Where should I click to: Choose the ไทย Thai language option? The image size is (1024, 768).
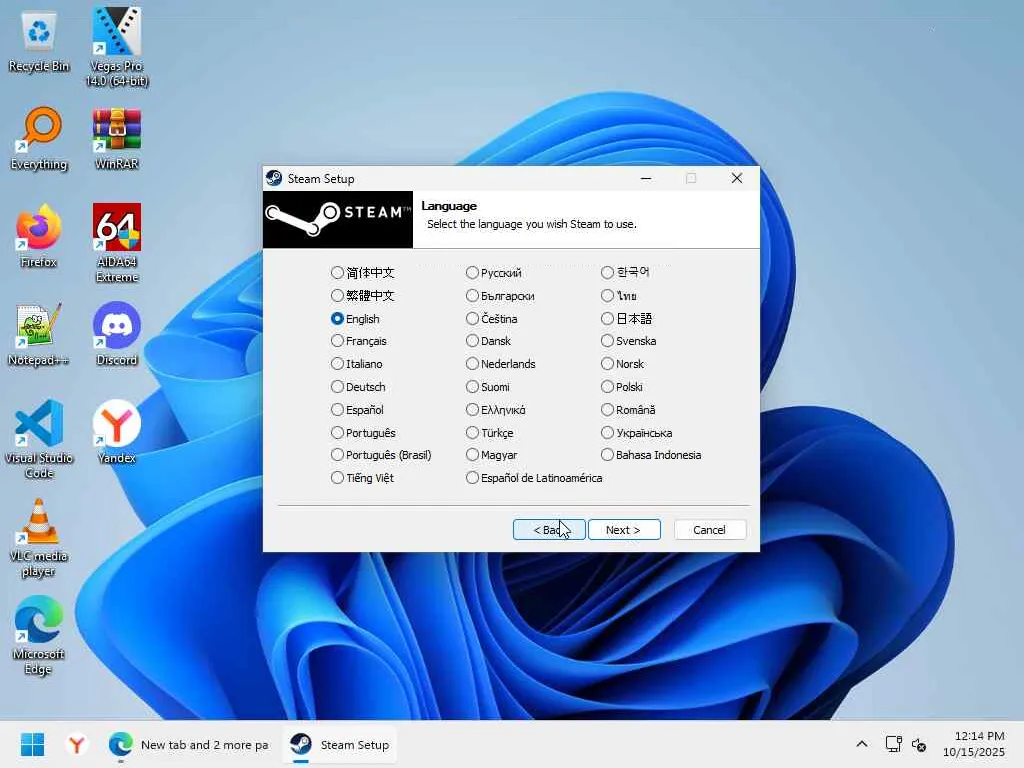click(619, 295)
